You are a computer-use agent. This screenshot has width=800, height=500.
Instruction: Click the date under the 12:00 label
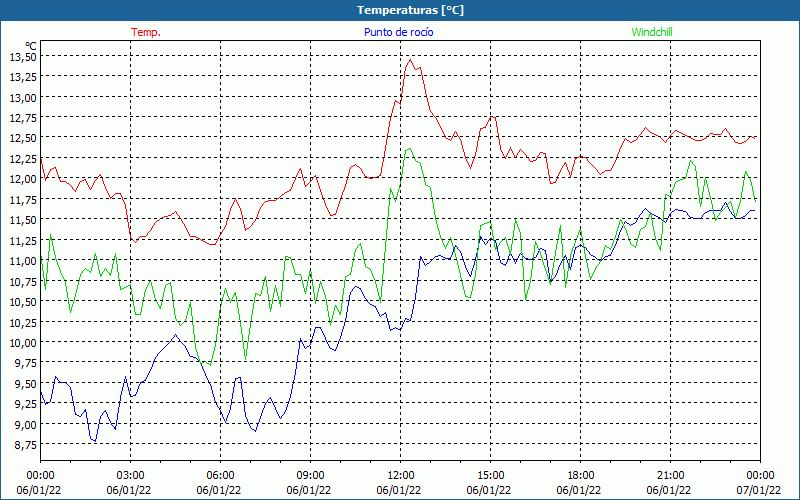click(399, 490)
